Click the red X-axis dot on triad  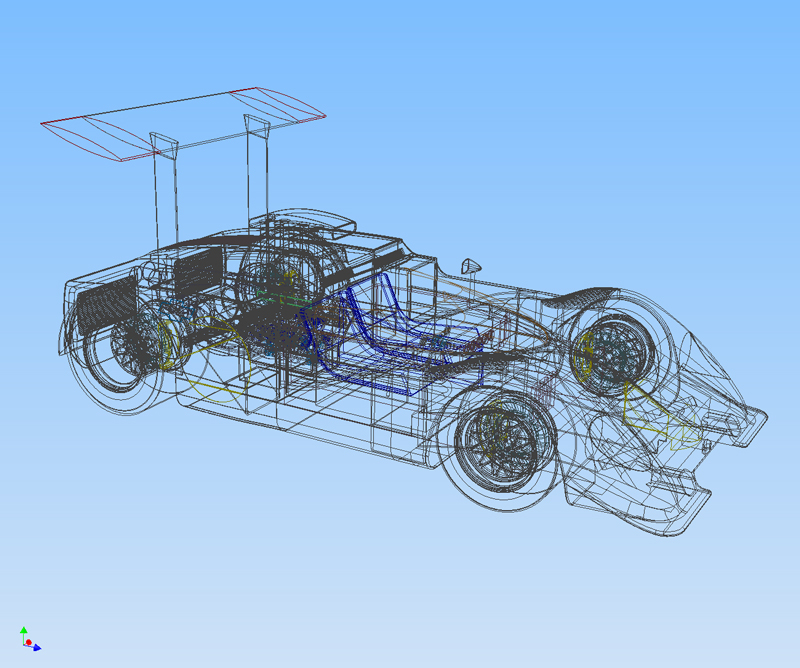coord(29,642)
